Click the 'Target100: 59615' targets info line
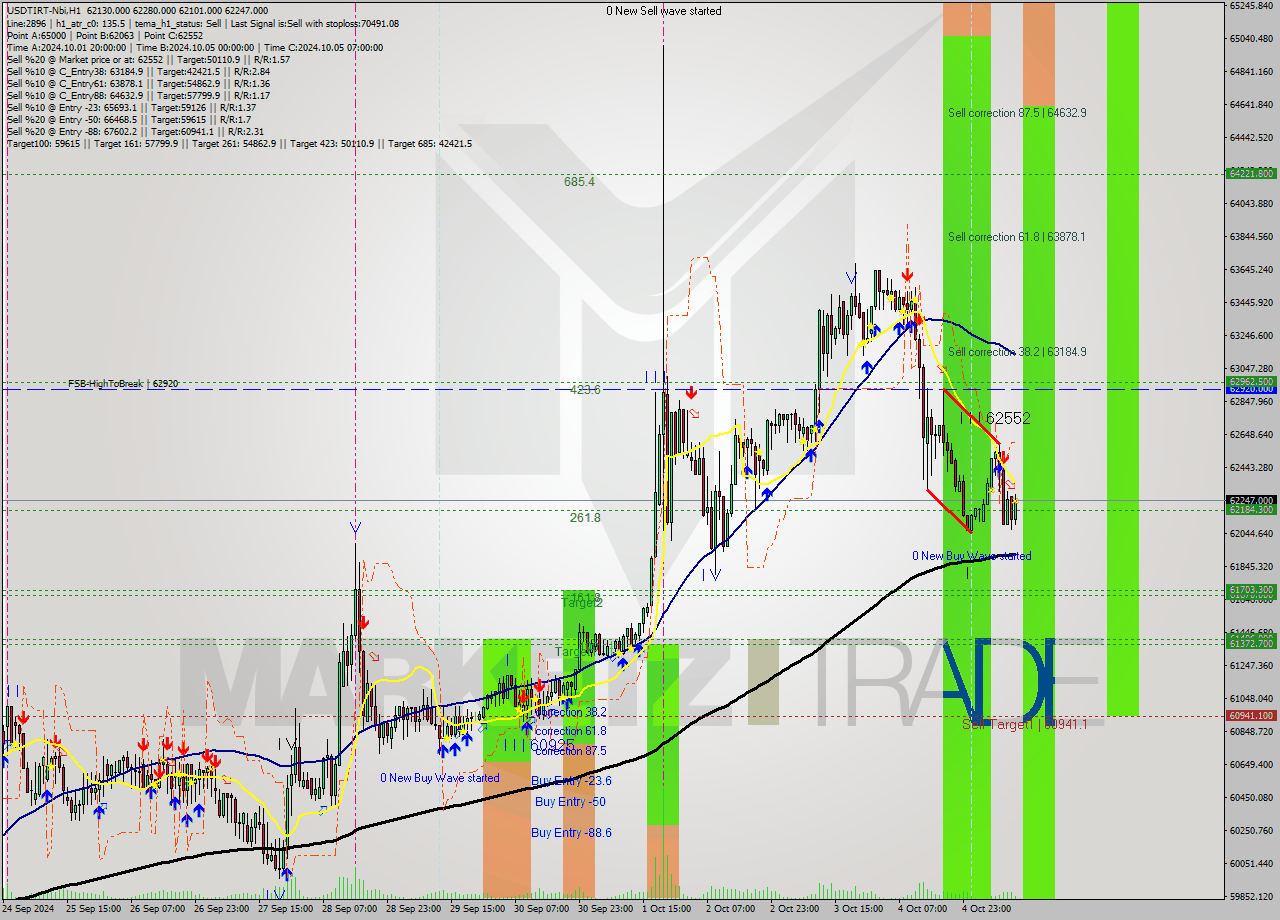Viewport: 1280px width, 920px height. [239, 143]
